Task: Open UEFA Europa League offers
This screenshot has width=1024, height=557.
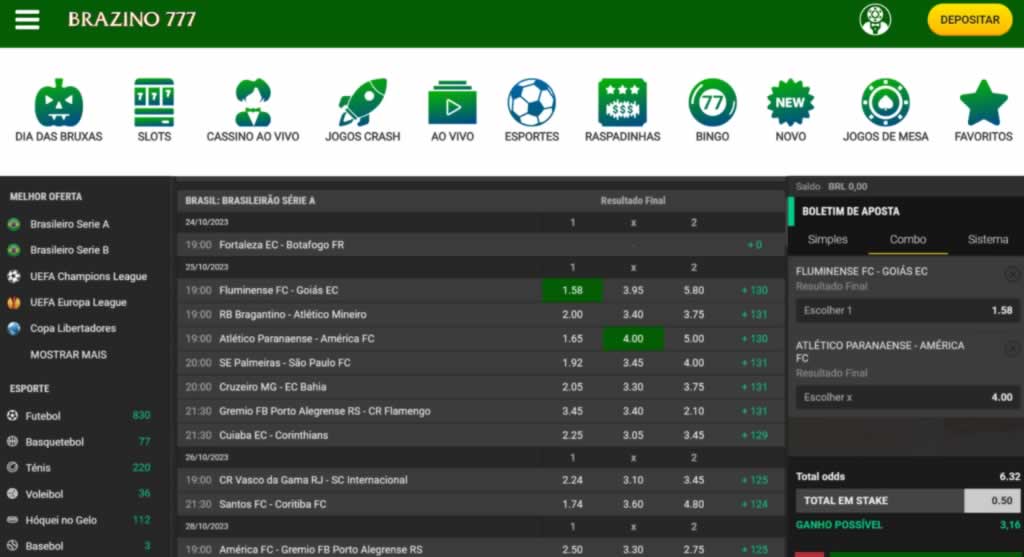Action: (x=78, y=302)
